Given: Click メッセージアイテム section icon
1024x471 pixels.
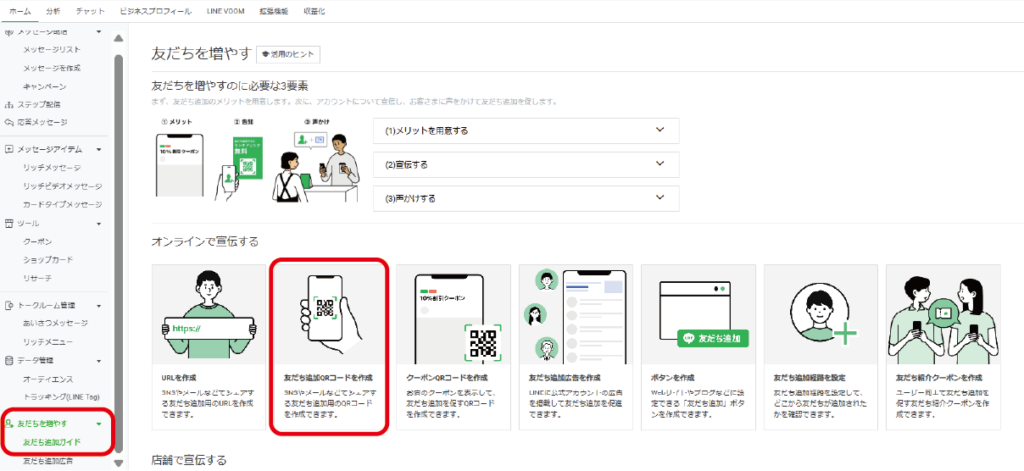Looking at the screenshot, I should (x=9, y=150).
